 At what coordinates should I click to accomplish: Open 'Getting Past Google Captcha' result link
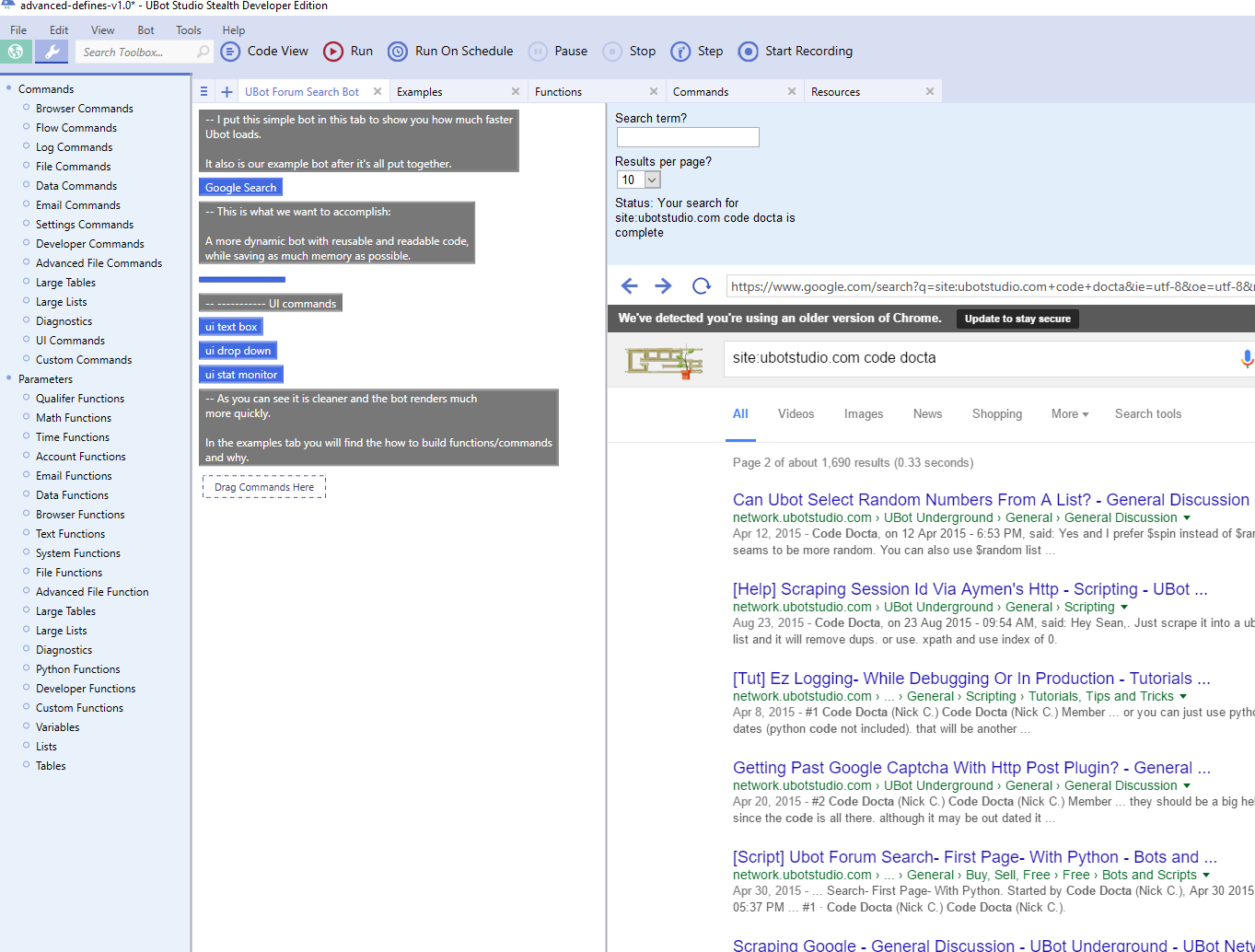[x=971, y=768]
